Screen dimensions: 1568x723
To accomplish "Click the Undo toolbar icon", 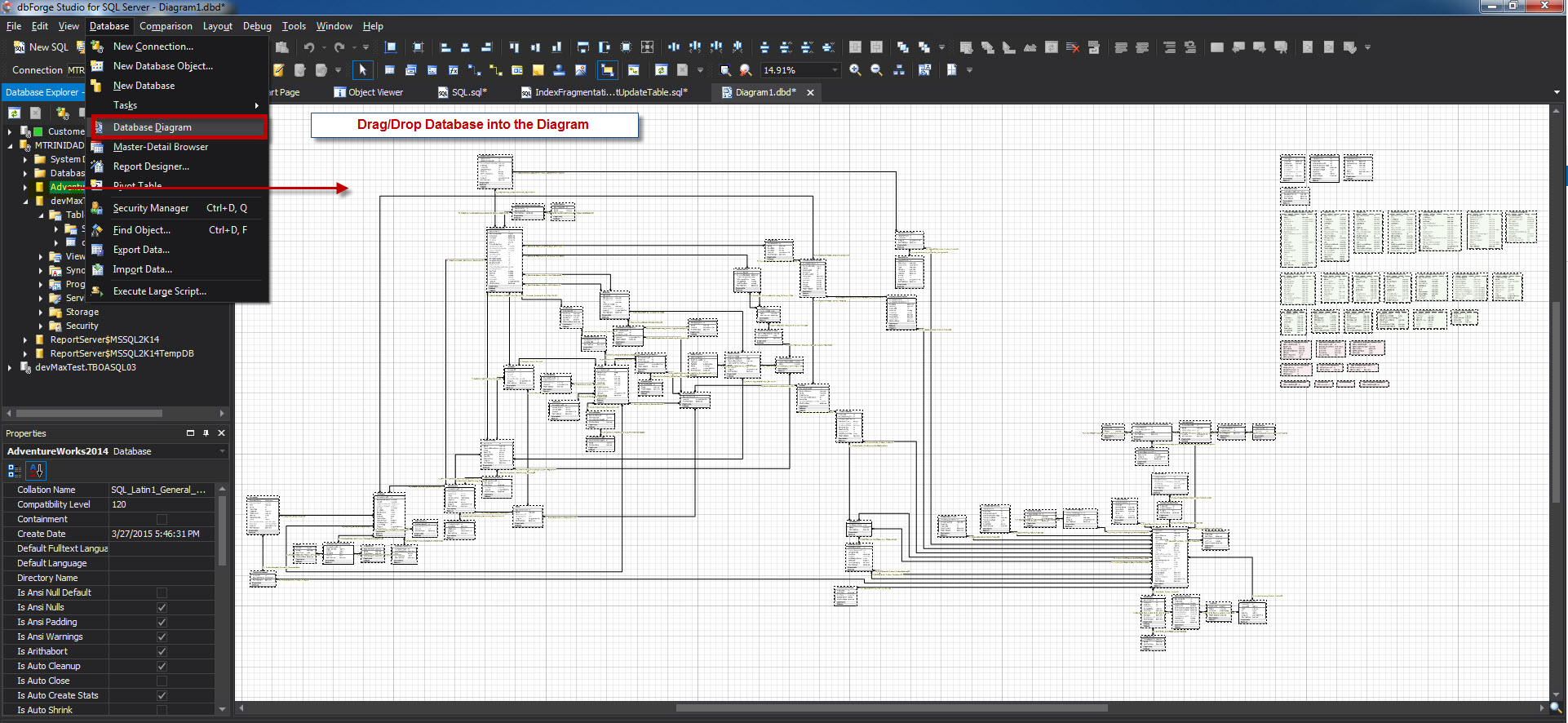I will tap(309, 47).
